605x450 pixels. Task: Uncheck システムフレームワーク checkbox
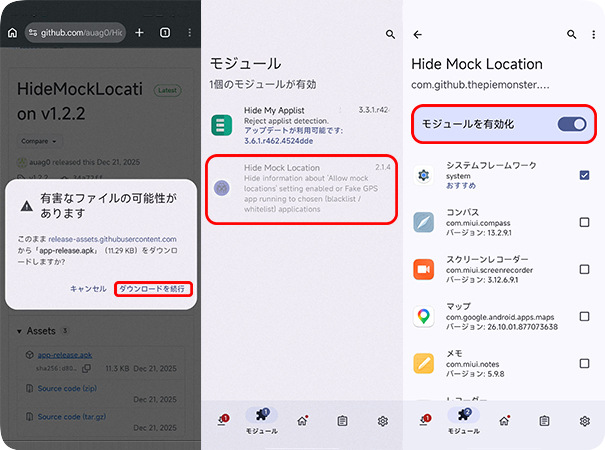584,175
